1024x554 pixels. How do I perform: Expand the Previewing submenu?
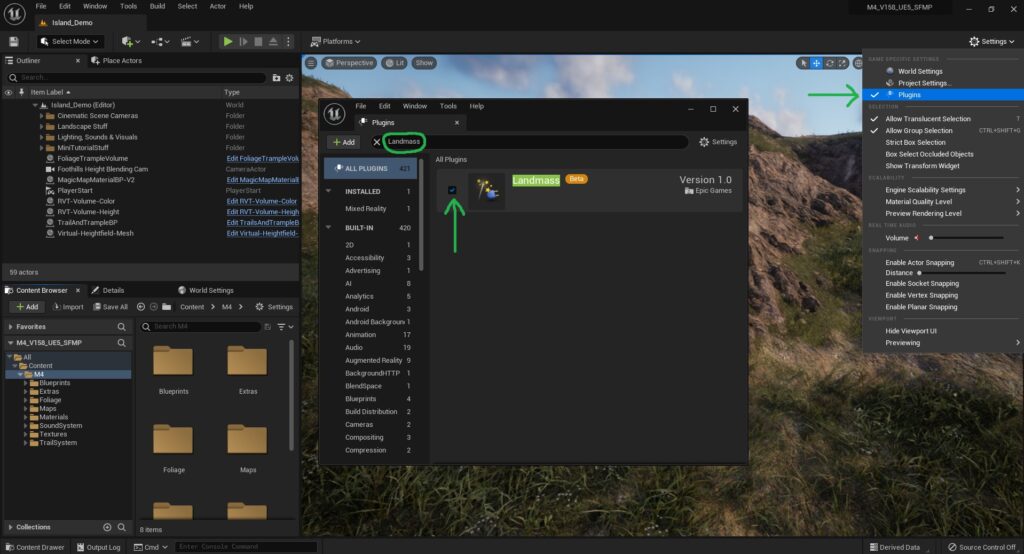pos(944,343)
